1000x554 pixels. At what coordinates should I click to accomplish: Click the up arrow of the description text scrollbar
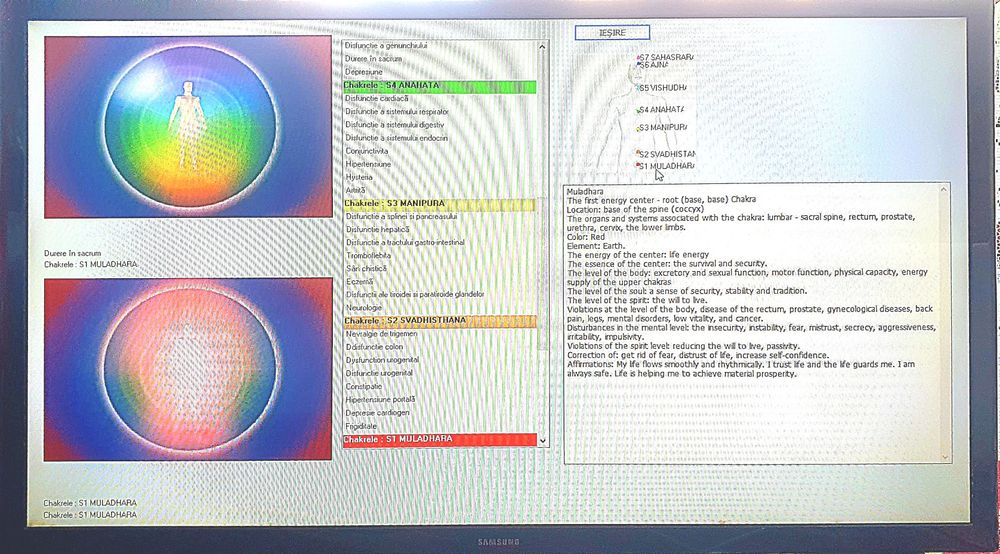[x=943, y=190]
